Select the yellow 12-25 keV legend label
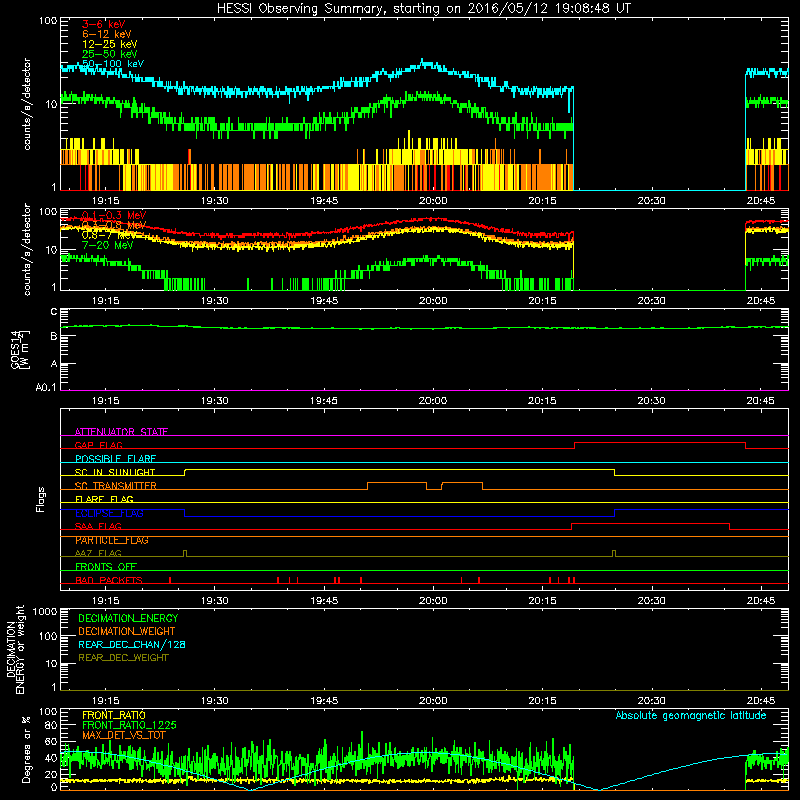 pyautogui.click(x=110, y=44)
